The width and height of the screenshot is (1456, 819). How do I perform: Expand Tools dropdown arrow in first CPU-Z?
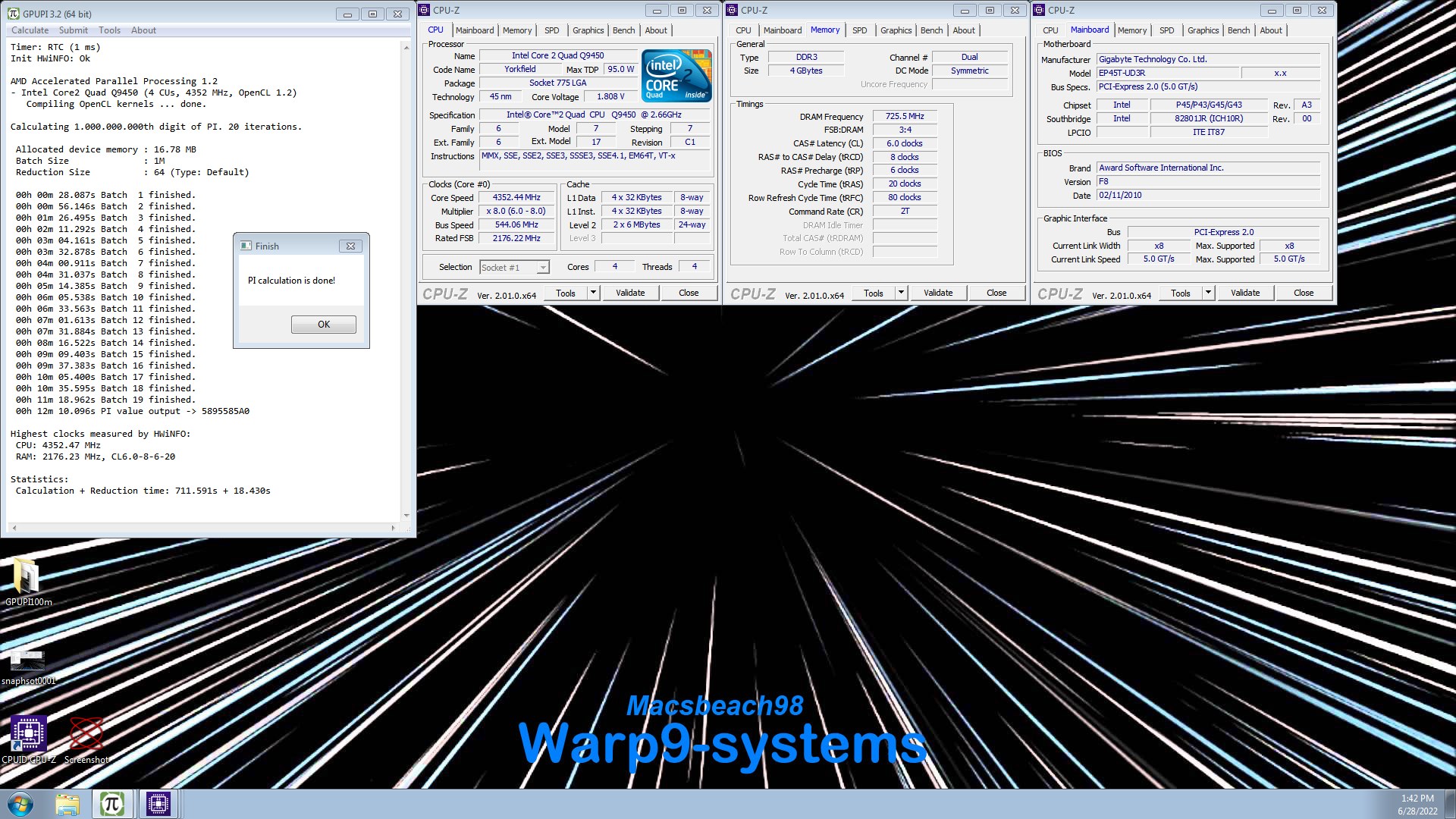(594, 293)
